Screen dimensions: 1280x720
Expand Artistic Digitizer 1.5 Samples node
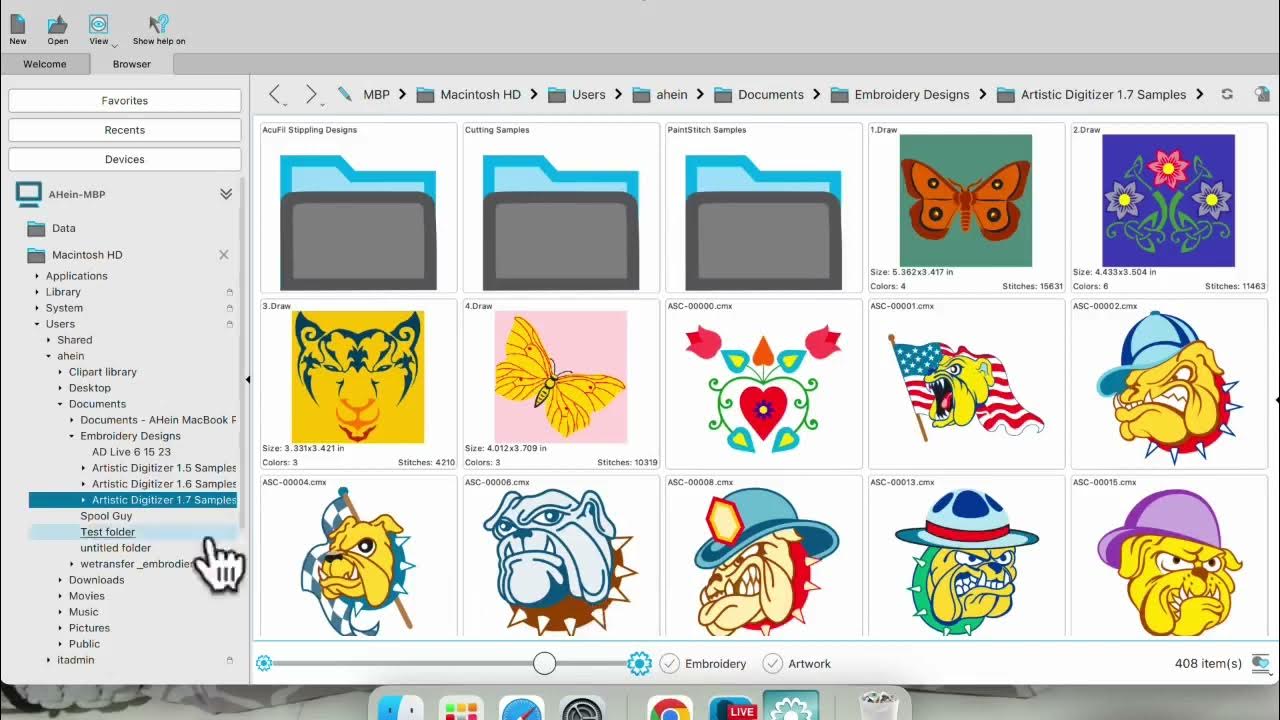[x=84, y=468]
